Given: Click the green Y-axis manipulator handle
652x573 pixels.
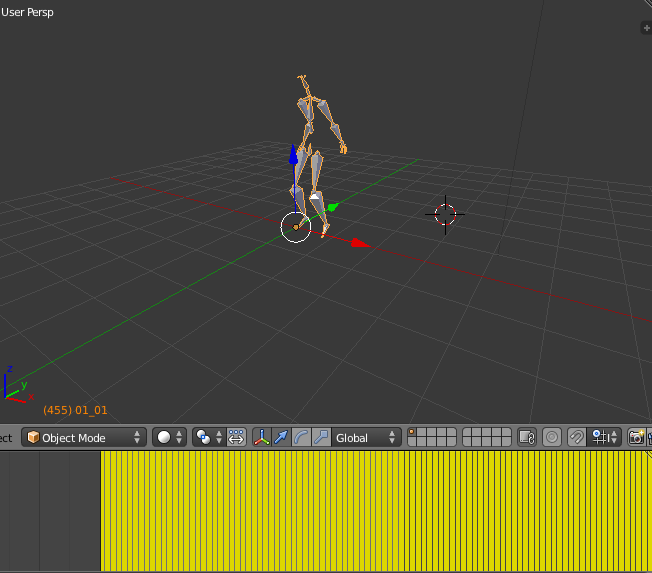Looking at the screenshot, I should tap(333, 207).
